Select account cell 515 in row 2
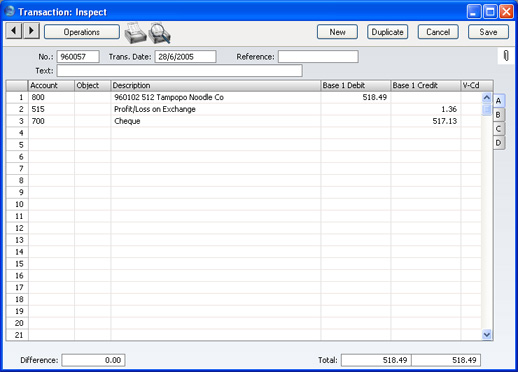The width and height of the screenshot is (518, 372). (51, 109)
